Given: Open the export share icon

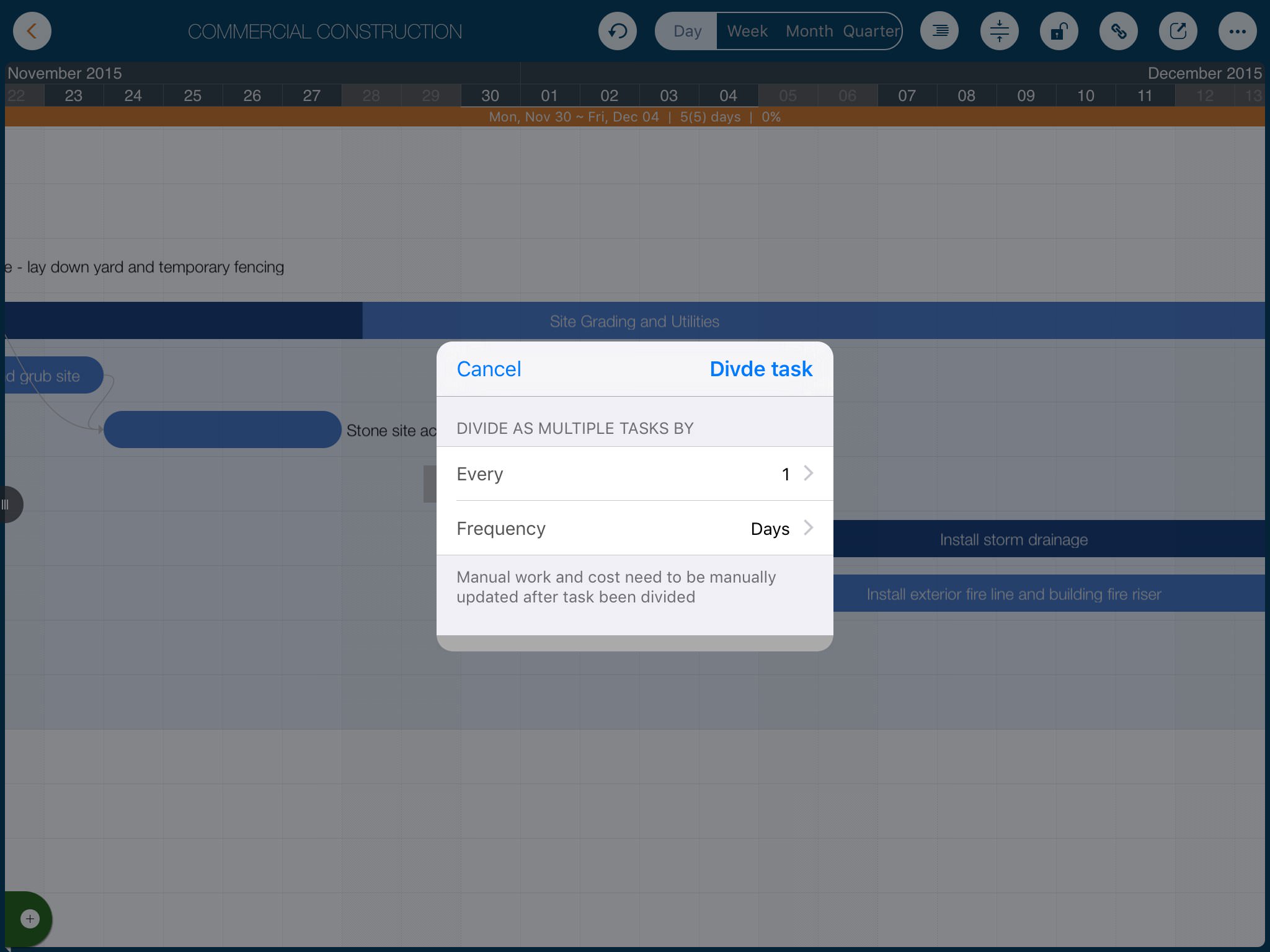Looking at the screenshot, I should pos(1178,31).
